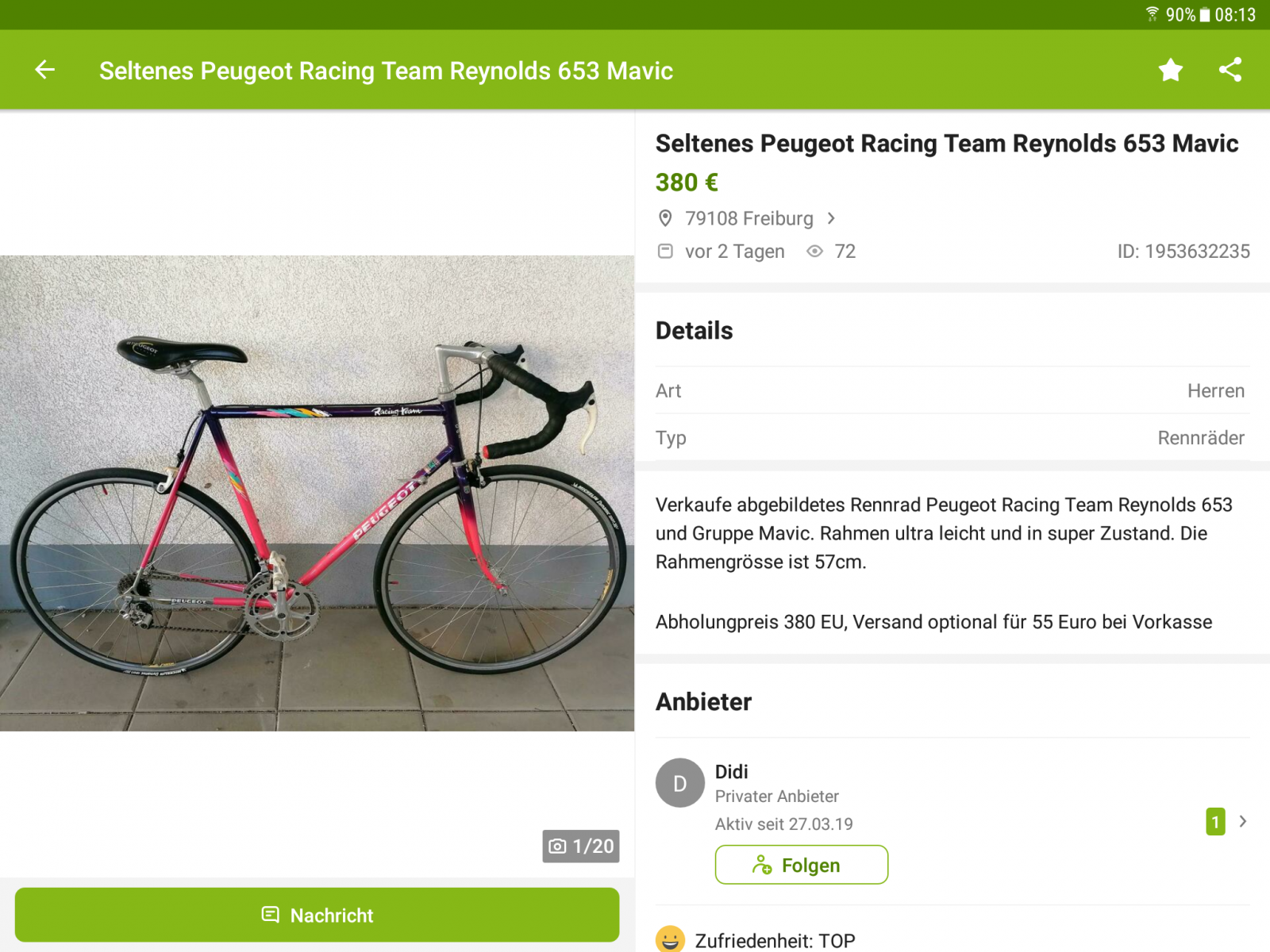Send a Nachricht to the seller

tap(317, 915)
